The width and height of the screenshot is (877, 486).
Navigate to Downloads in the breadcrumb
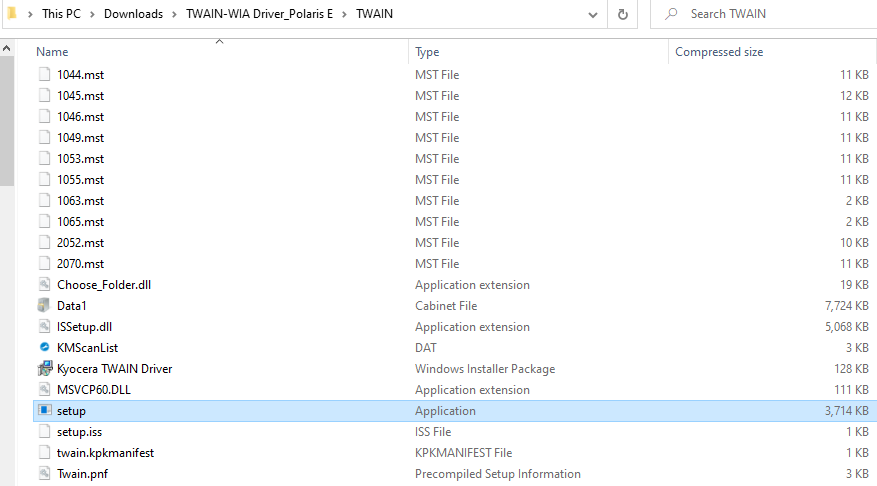coord(133,14)
